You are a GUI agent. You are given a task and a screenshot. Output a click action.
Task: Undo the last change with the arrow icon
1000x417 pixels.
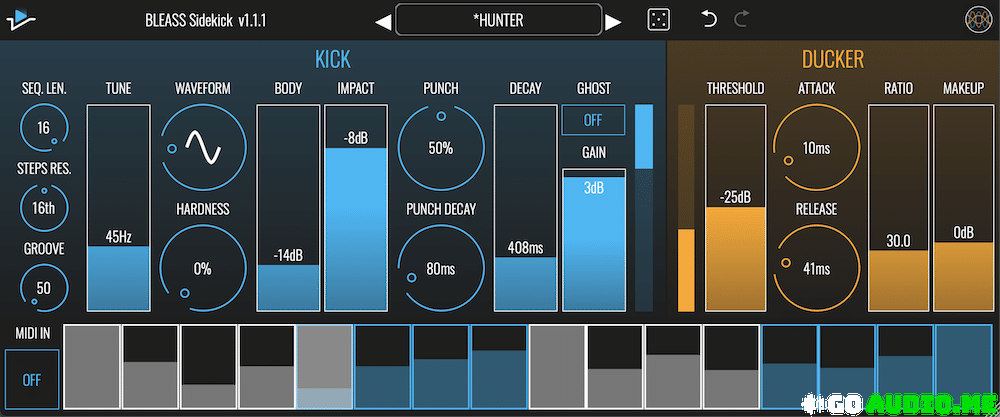pyautogui.click(x=709, y=20)
